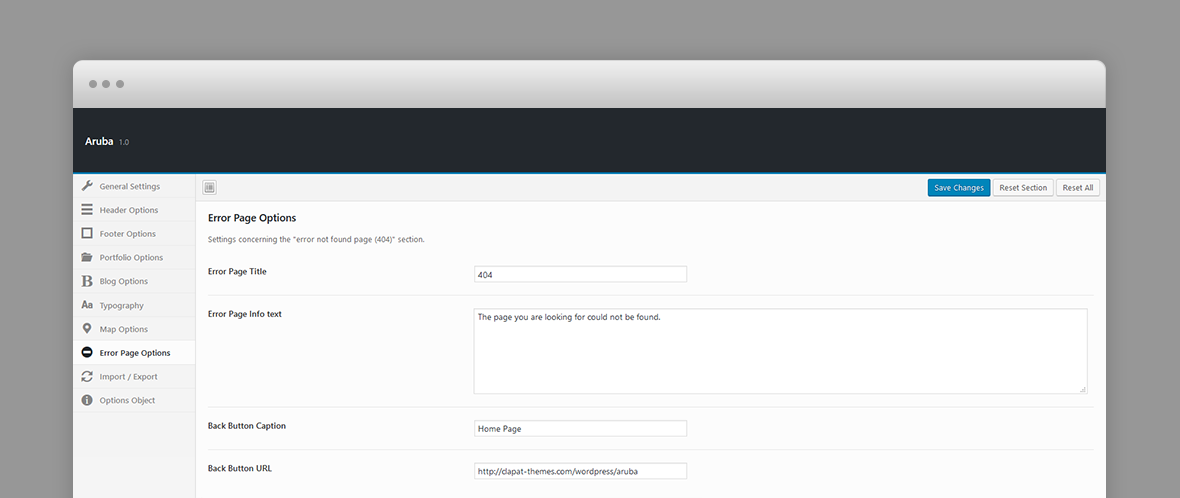Open Blog Options section
1180x498 pixels.
pos(134,281)
